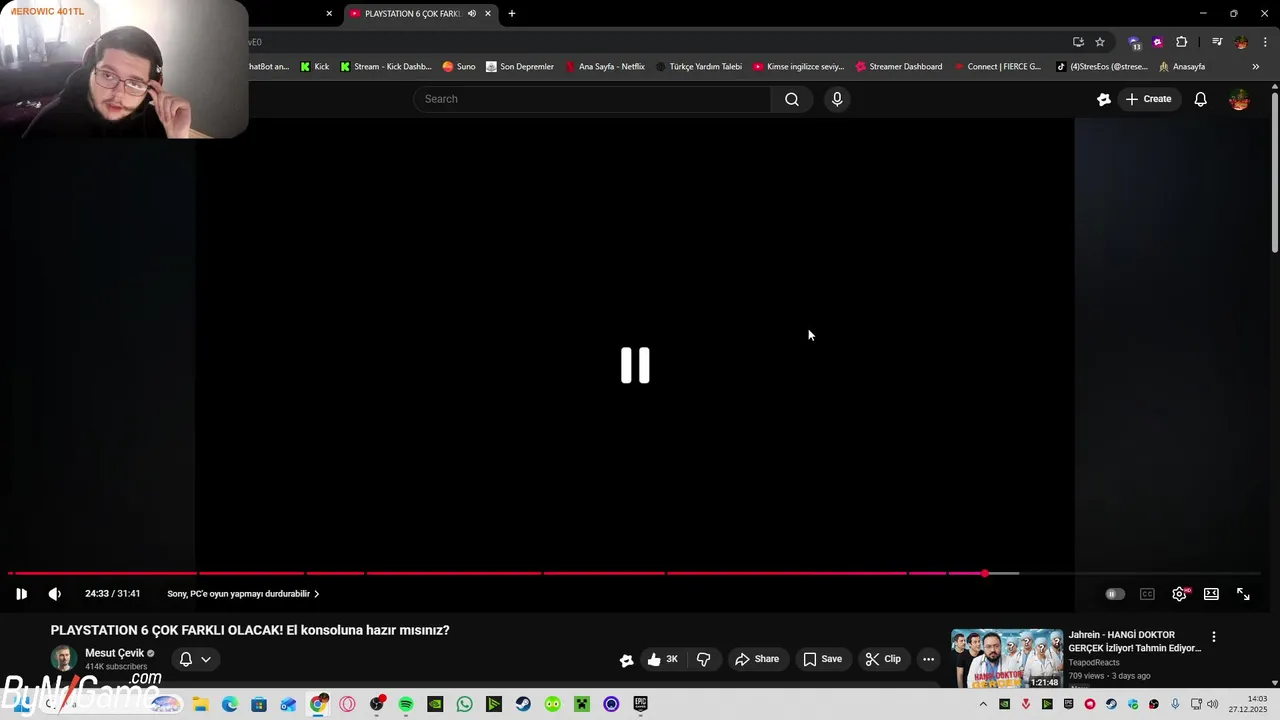Open Mesut Çevik channel link
This screenshot has width=1280, height=720.
pos(115,653)
